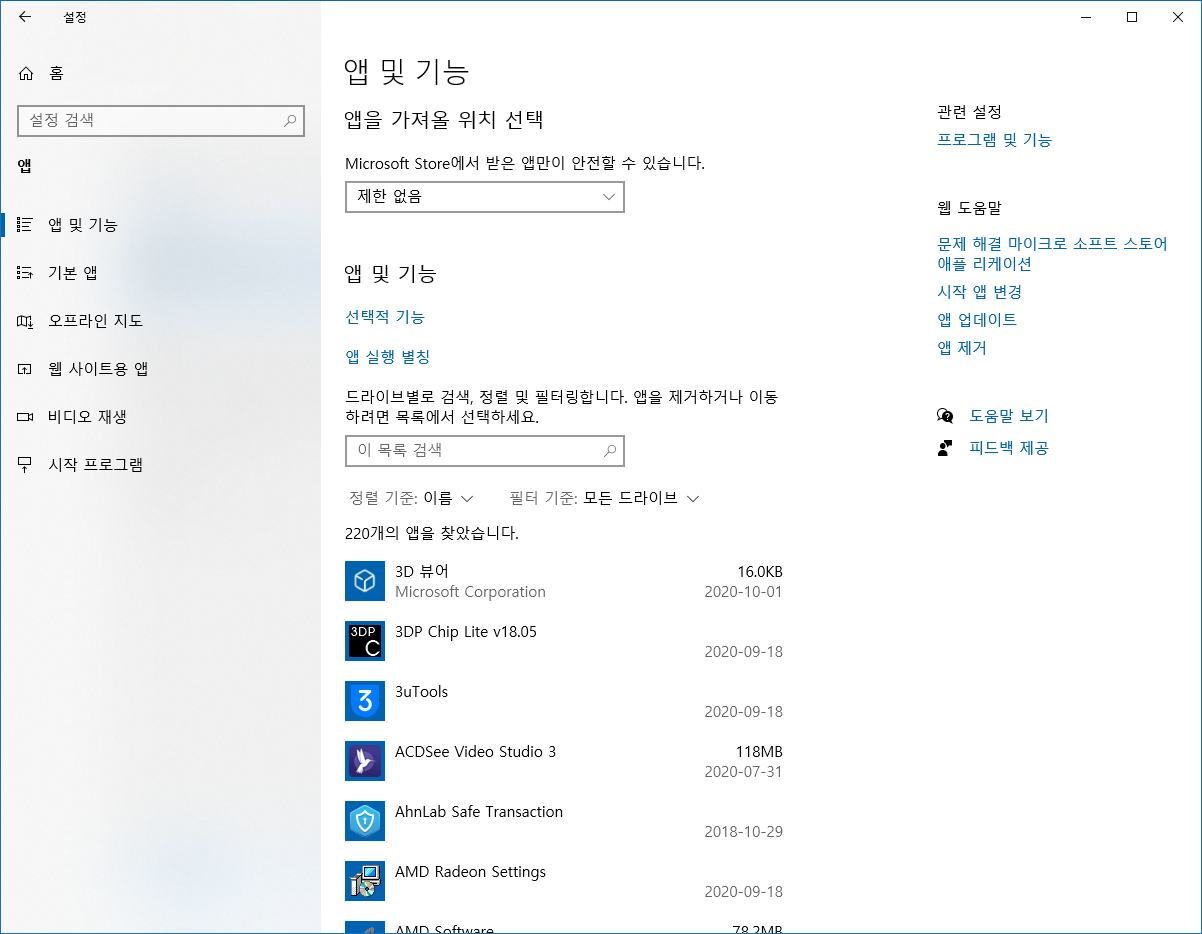The image size is (1202, 934).
Task: Click the AMD Radeon Settings icon
Action: 365,881
